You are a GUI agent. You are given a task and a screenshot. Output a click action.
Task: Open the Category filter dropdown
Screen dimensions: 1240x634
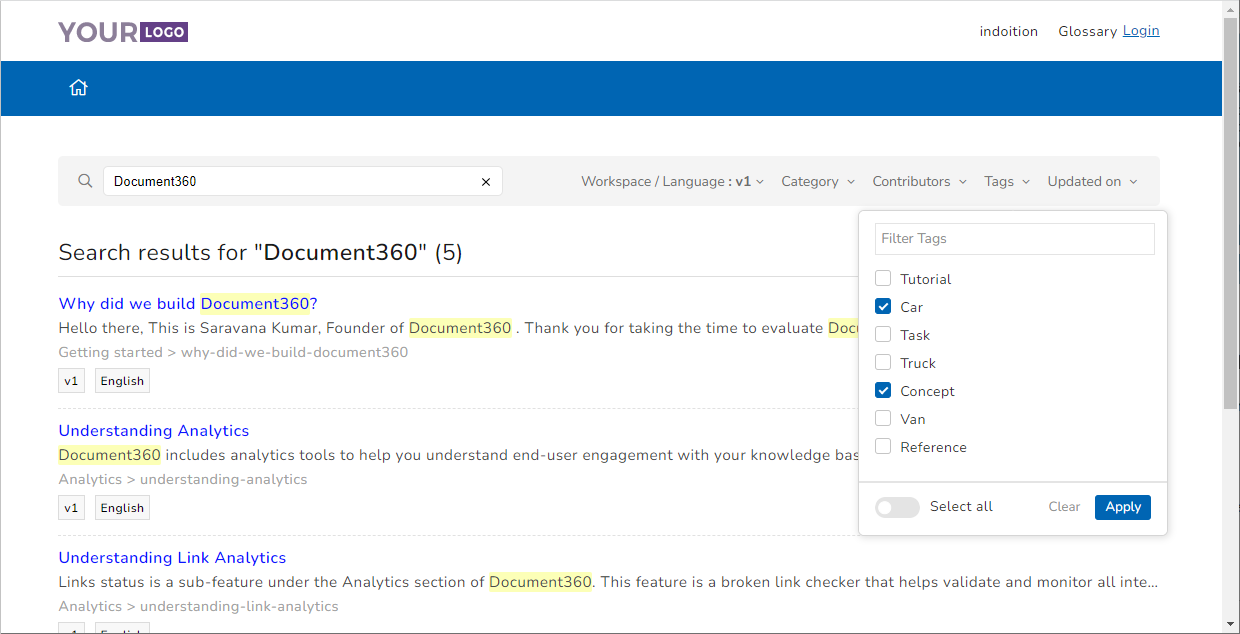point(818,181)
